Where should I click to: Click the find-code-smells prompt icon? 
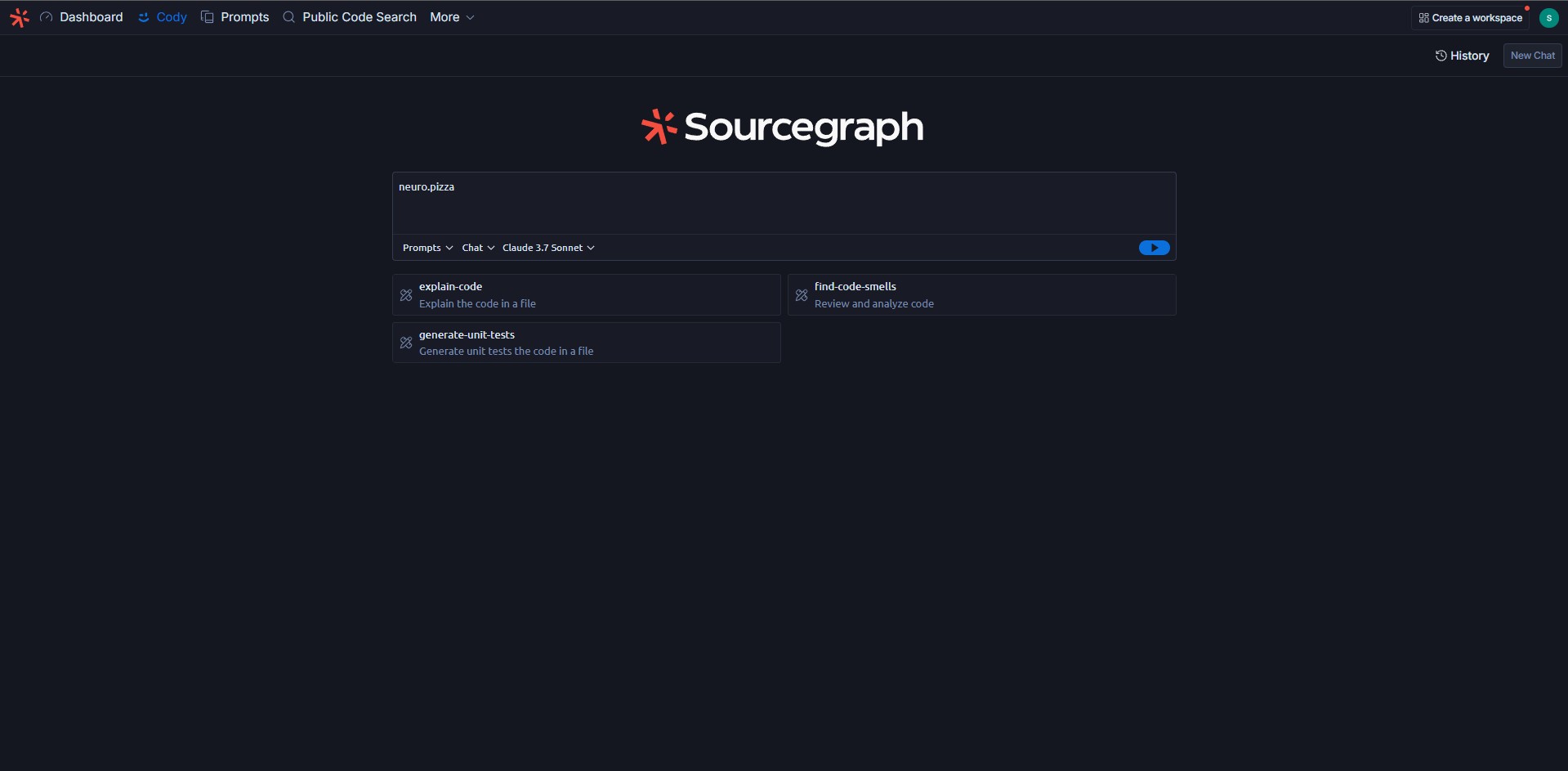[x=802, y=295]
